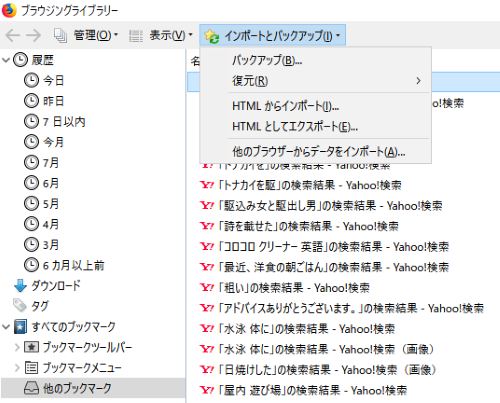The image size is (500, 403).
Task: Click the clock icon beside 今月
Action: coord(31,142)
